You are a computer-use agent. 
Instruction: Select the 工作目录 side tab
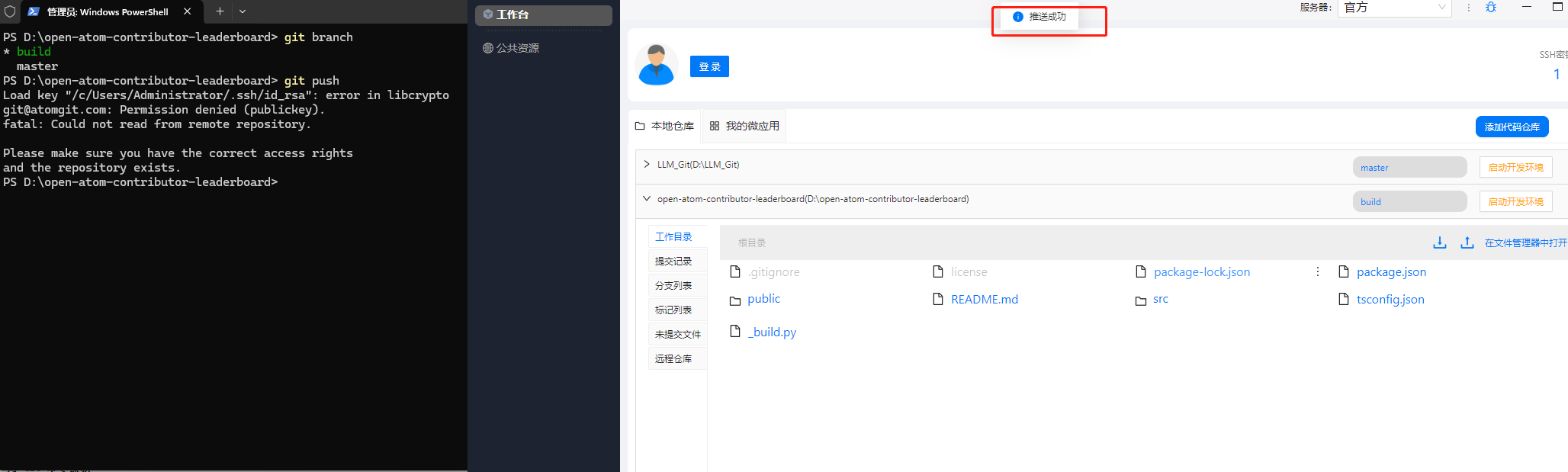coord(677,237)
